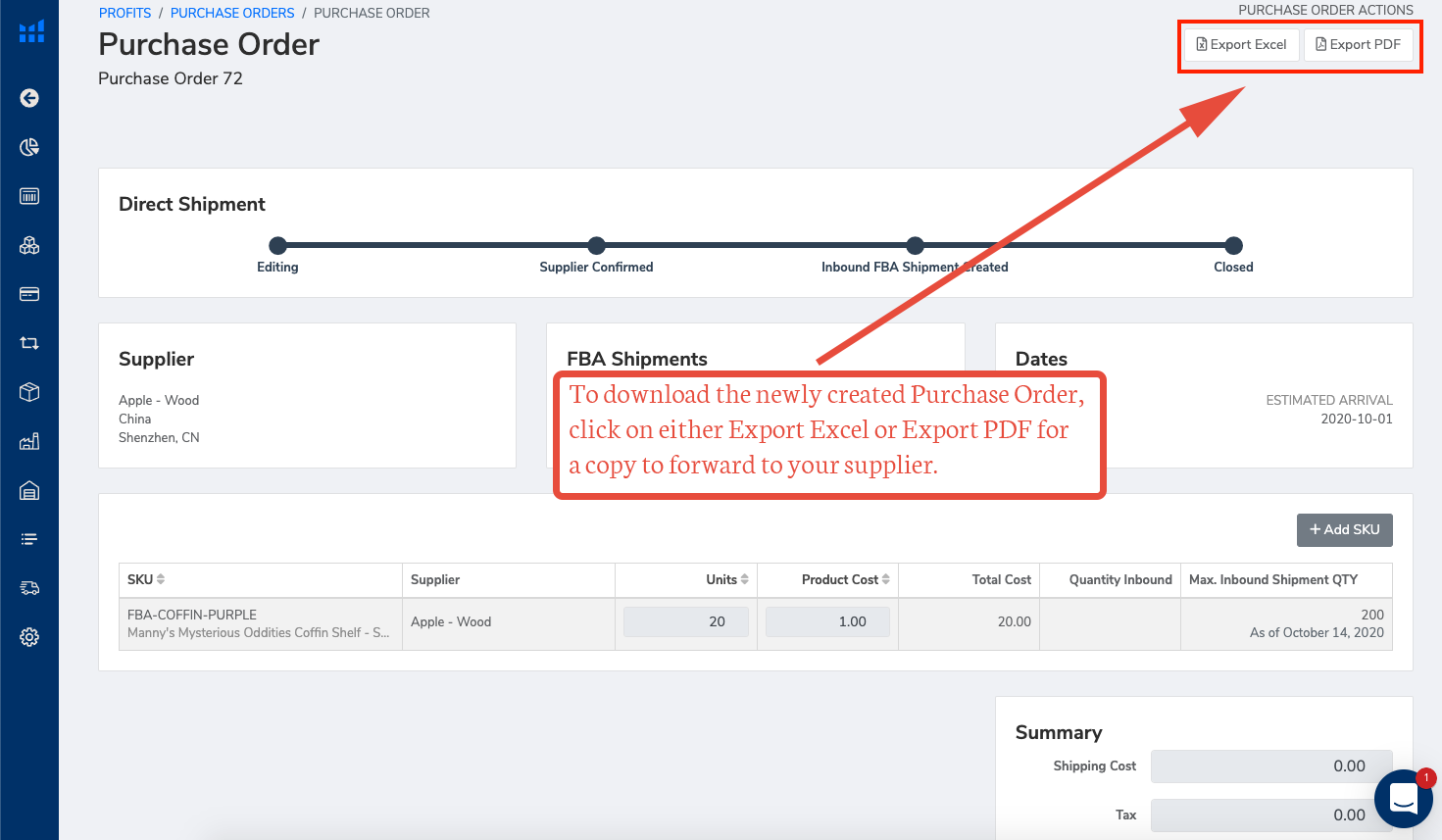Open the warehouse icon in sidebar
The width and height of the screenshot is (1442, 840).
[x=29, y=490]
